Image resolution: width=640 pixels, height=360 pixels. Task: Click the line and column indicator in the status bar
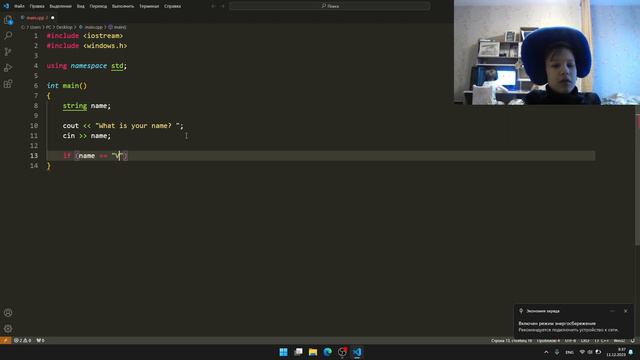click(511, 340)
